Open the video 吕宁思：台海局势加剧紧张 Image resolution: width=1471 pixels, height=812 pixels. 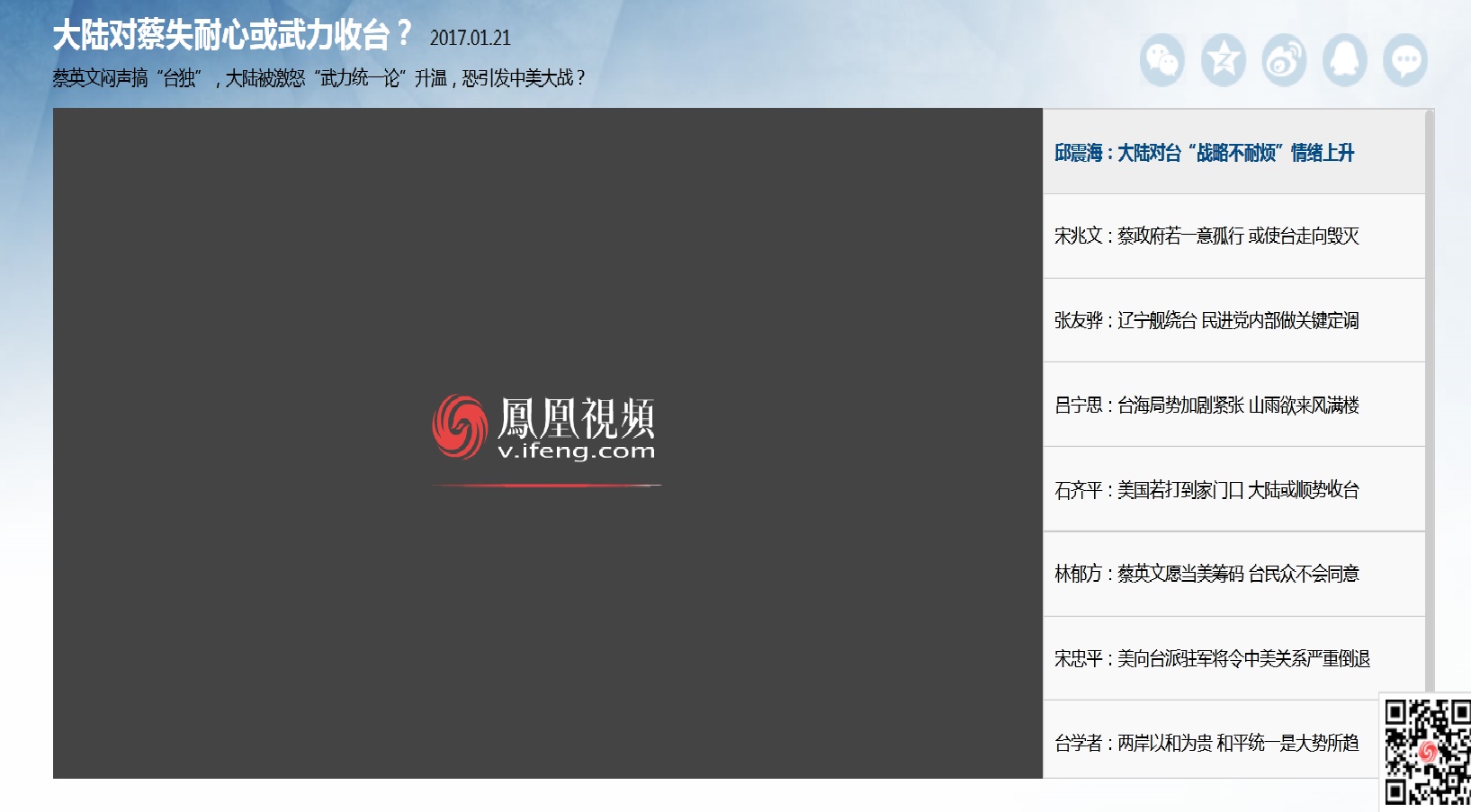pyautogui.click(x=1233, y=405)
